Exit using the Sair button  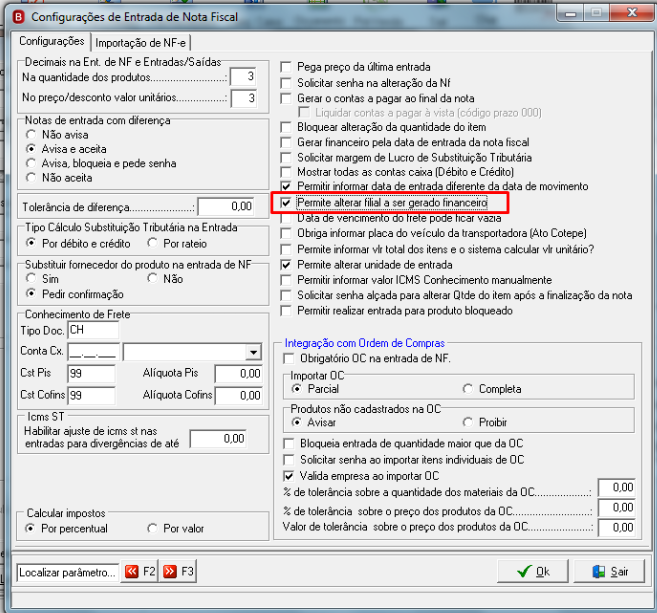[609, 572]
